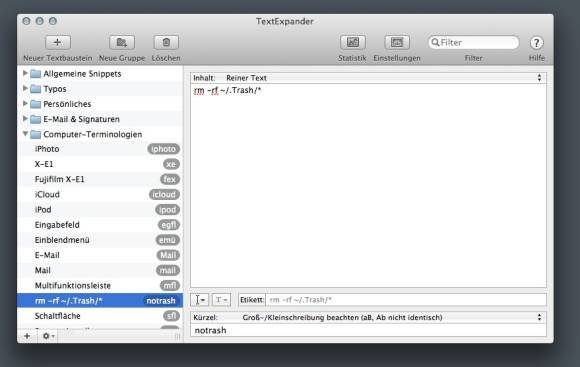Click the TextExpander window title
Viewport: 580px width, 367px height.
click(285, 21)
